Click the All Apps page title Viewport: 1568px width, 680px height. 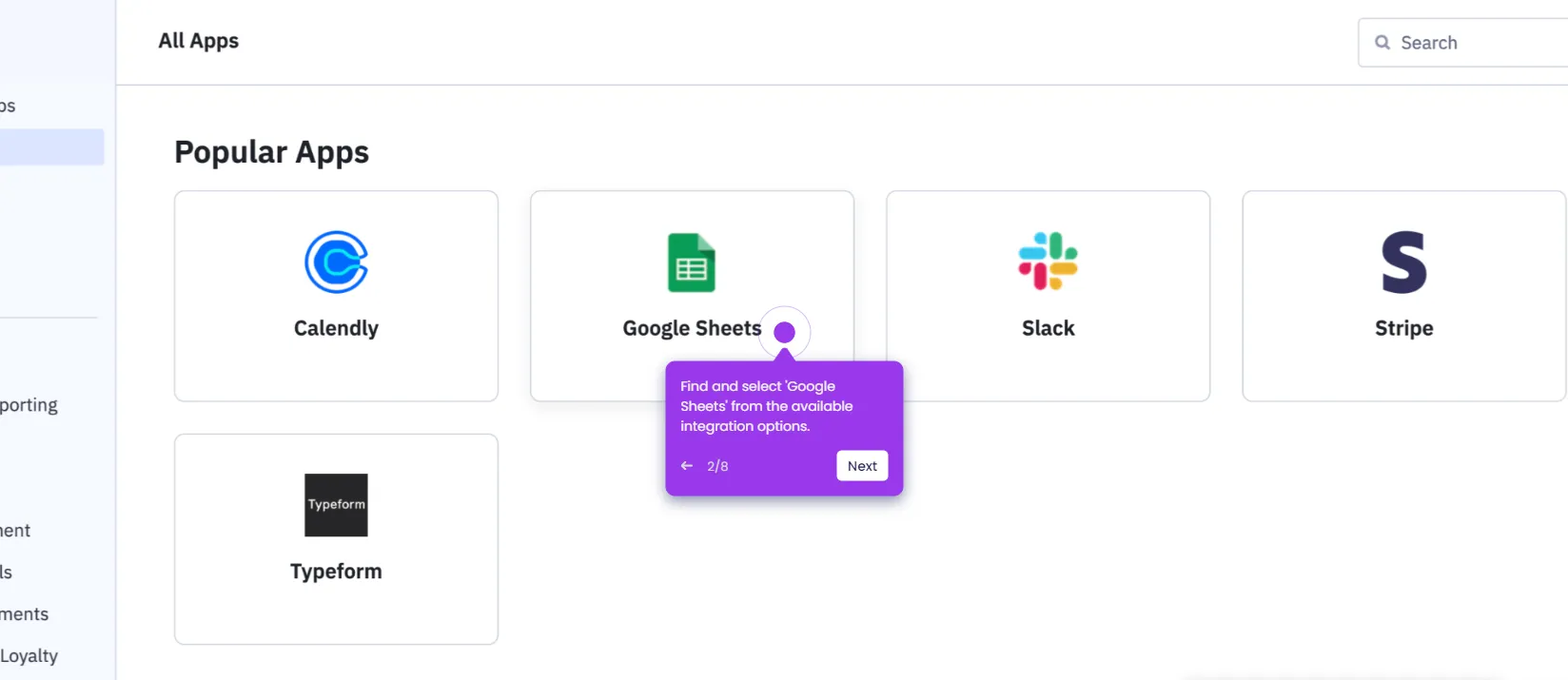point(198,41)
